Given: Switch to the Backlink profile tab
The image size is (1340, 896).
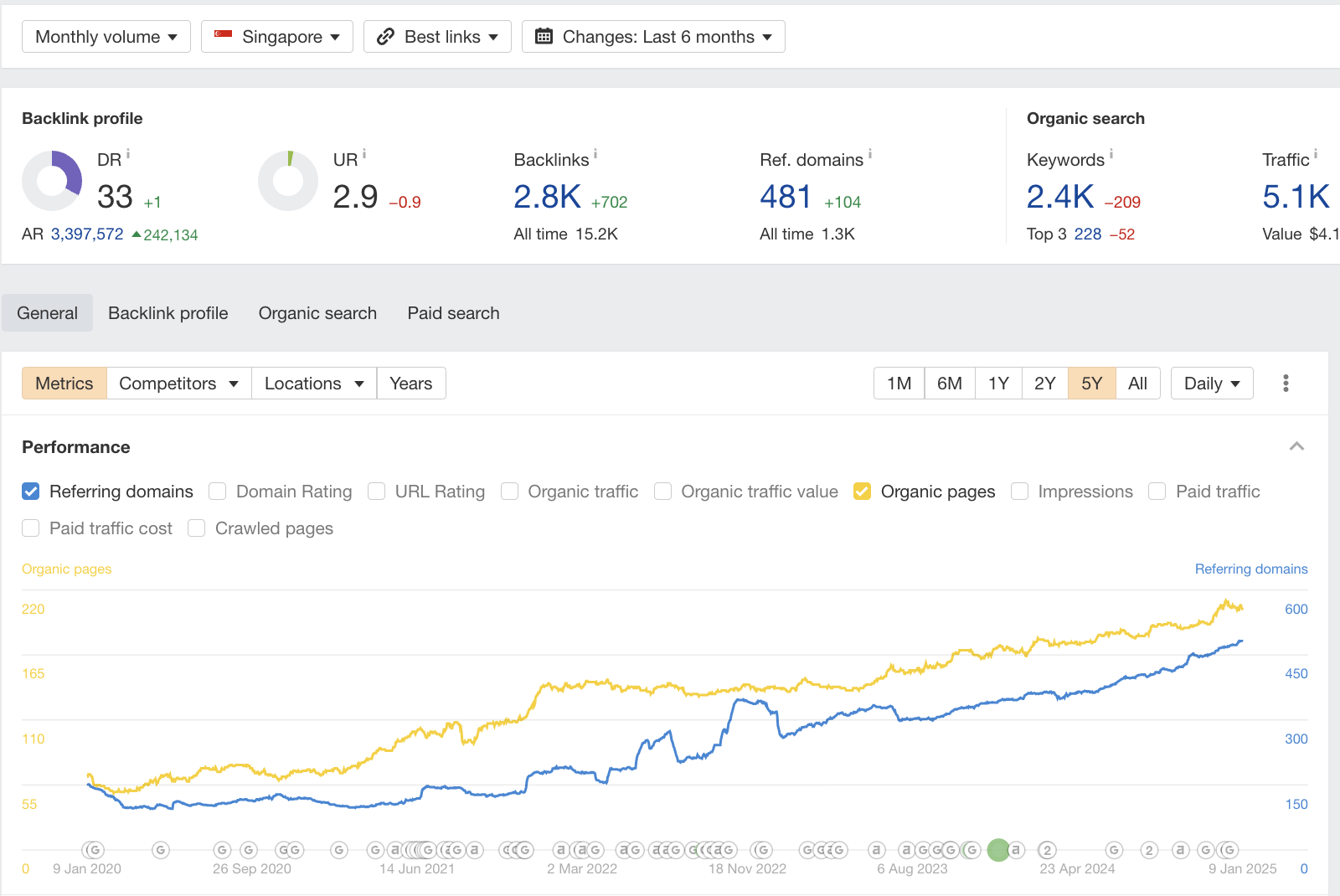Looking at the screenshot, I should [168, 313].
